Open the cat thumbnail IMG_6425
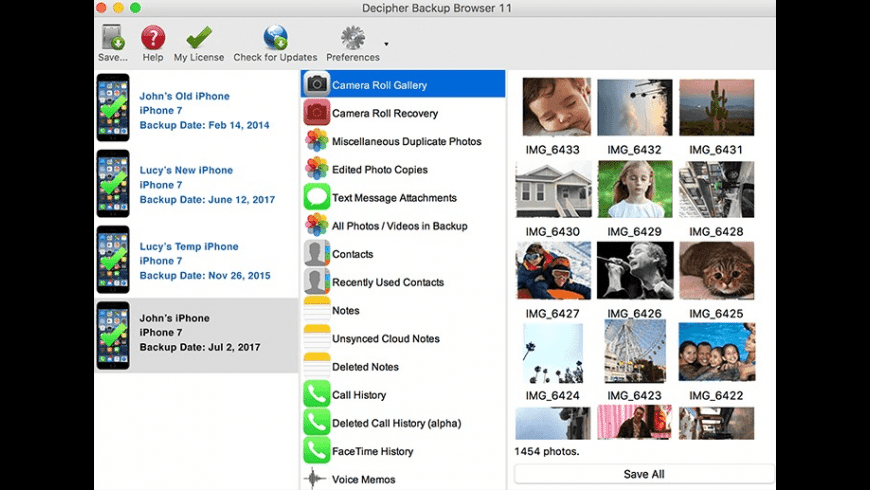Screen dimensions: 870x490 (716, 271)
